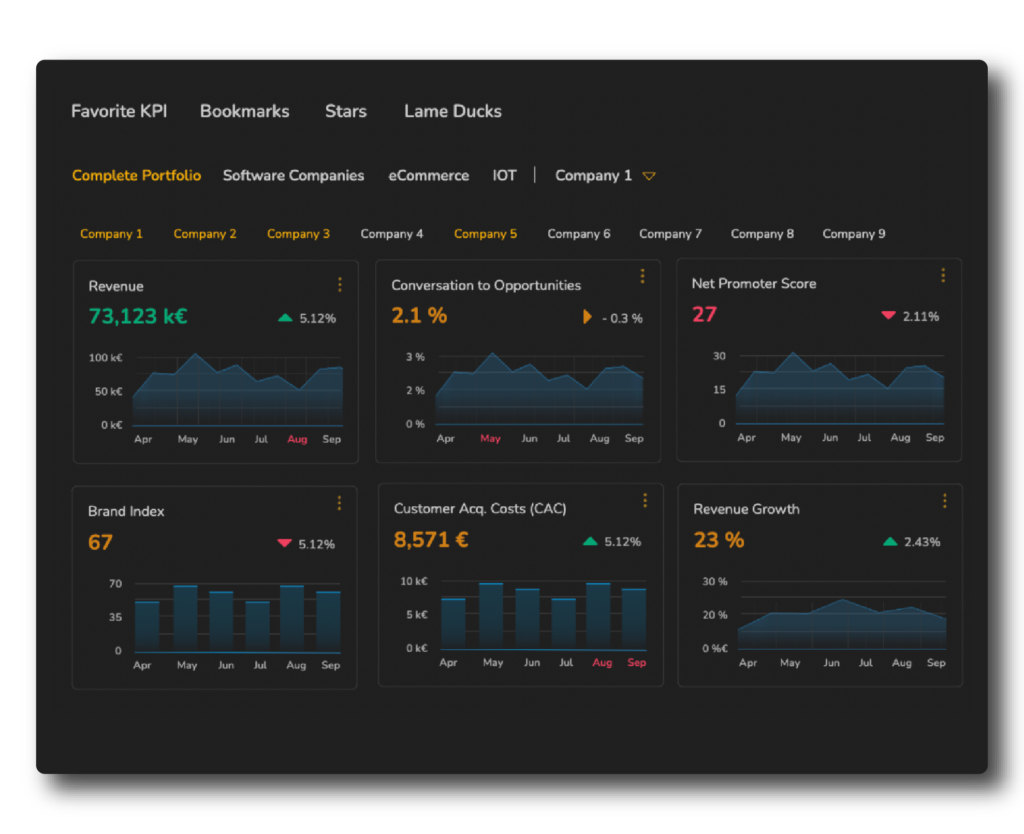Toggle Company 4 filter chip on
This screenshot has height=834, width=1024.
pos(391,234)
